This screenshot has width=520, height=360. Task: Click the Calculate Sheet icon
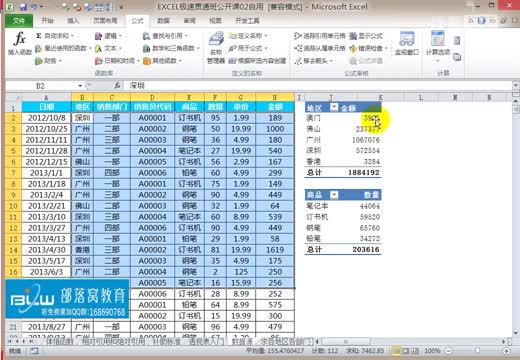pos(457,57)
